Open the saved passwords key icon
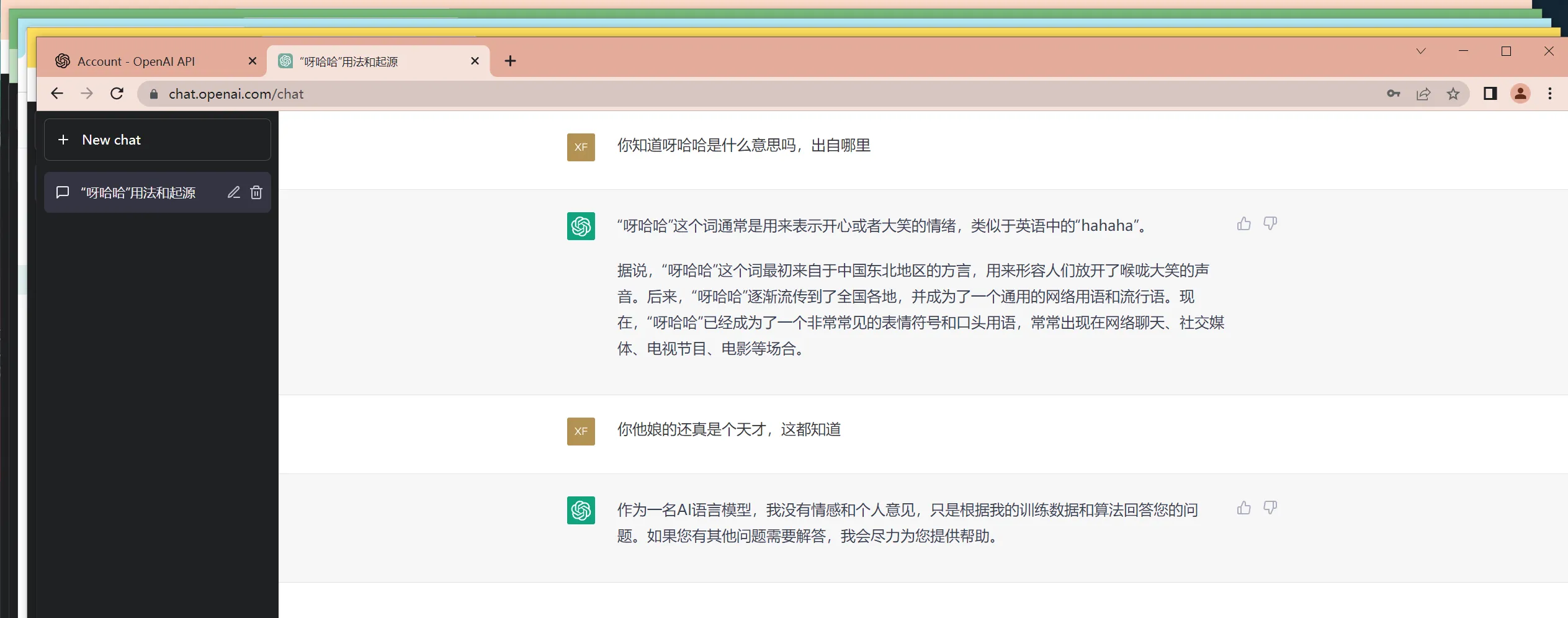1568x618 pixels. [x=1394, y=94]
